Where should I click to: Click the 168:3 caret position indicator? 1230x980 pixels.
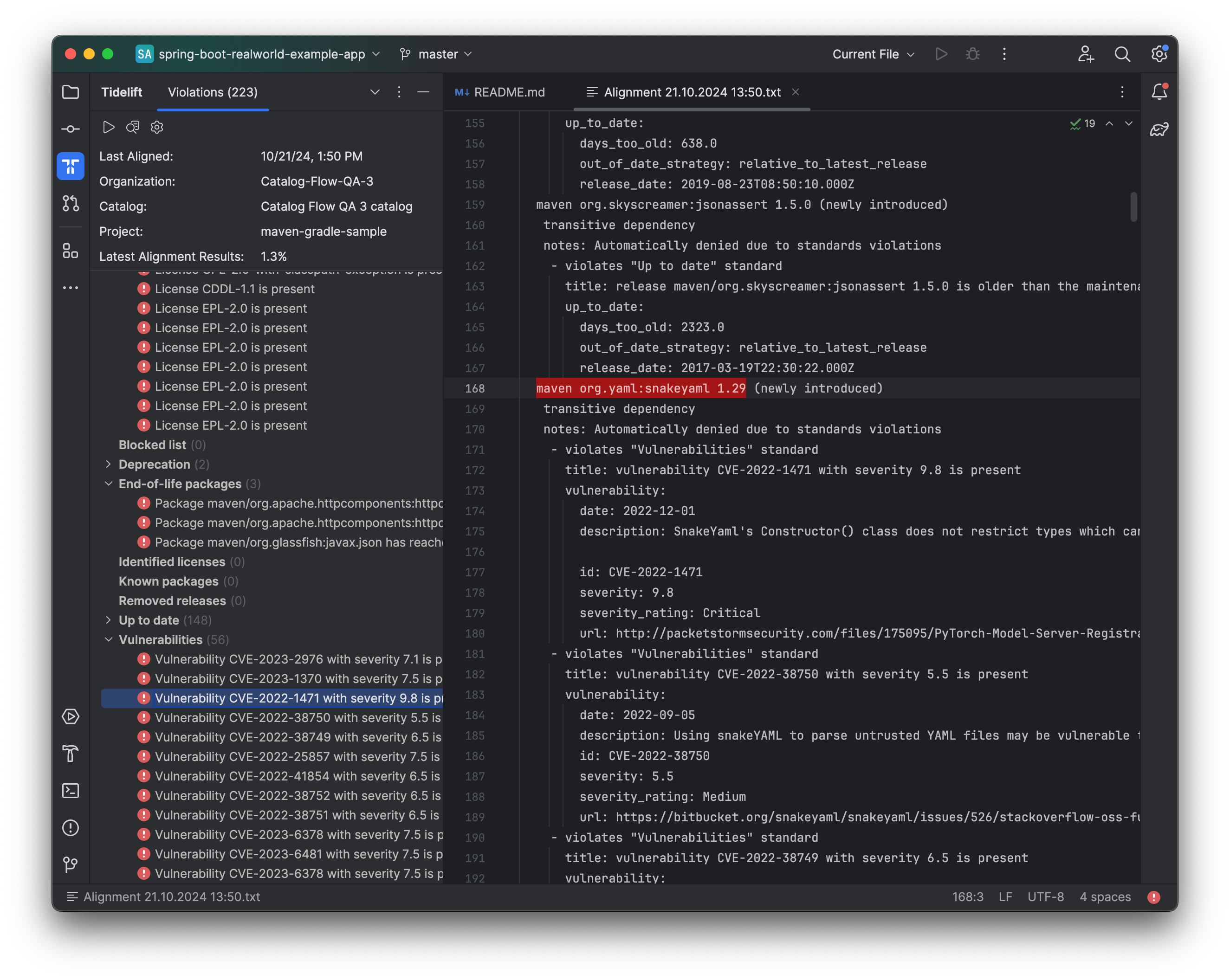coord(968,897)
